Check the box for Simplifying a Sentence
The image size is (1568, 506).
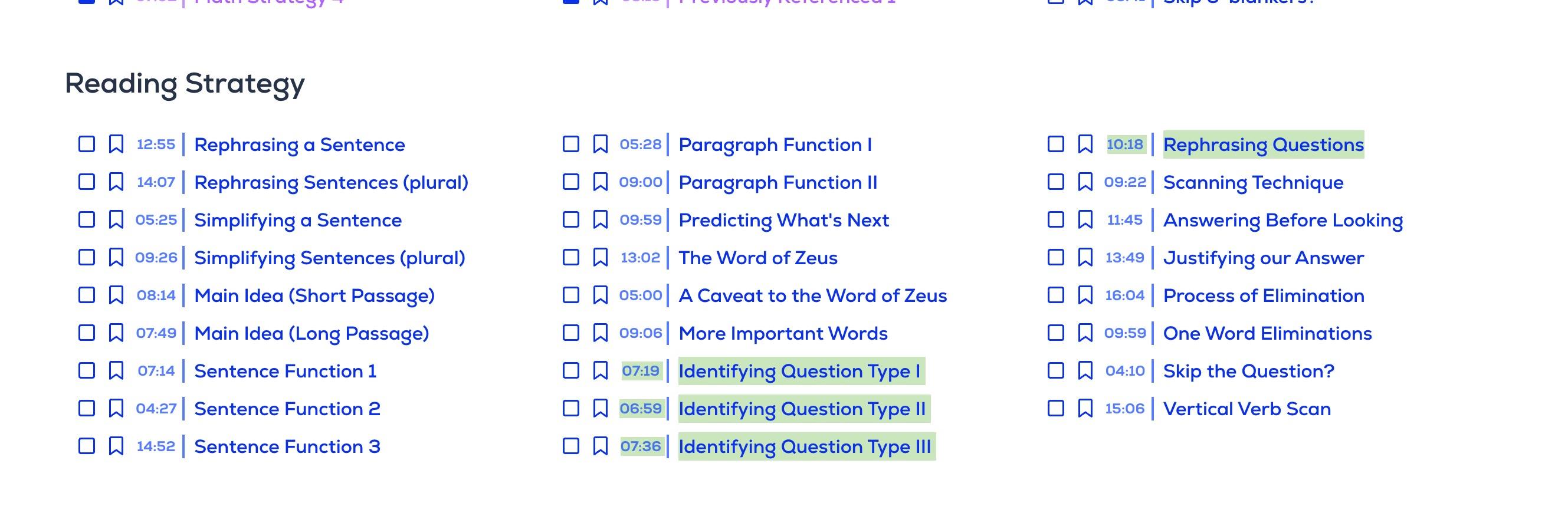87,219
